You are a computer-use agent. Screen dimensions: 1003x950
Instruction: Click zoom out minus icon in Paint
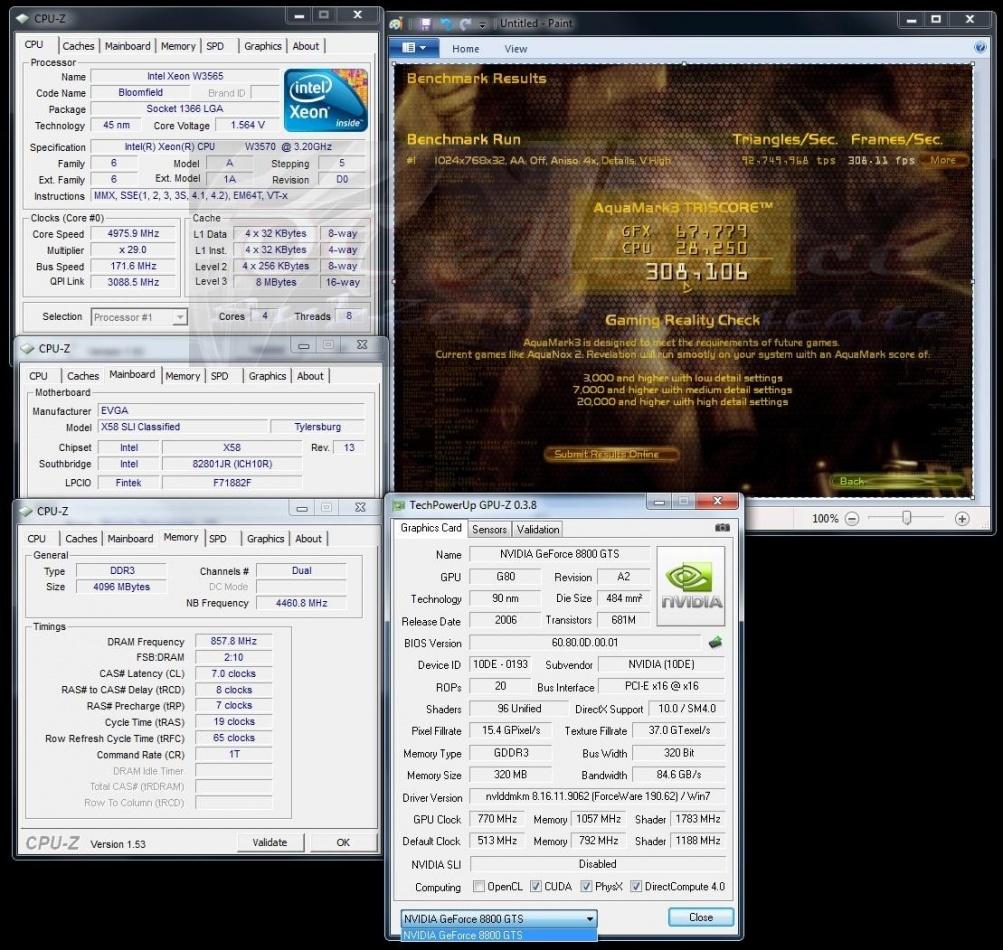(x=851, y=519)
